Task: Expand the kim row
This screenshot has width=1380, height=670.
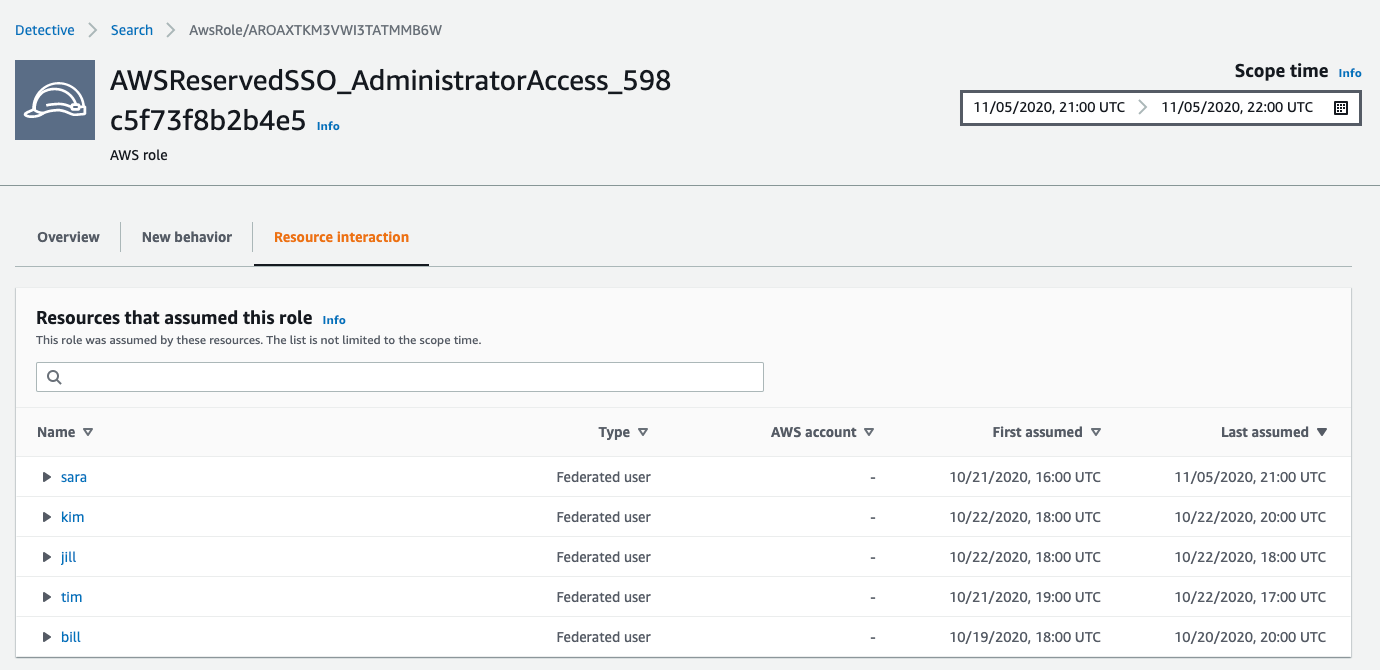Action: tap(47, 517)
